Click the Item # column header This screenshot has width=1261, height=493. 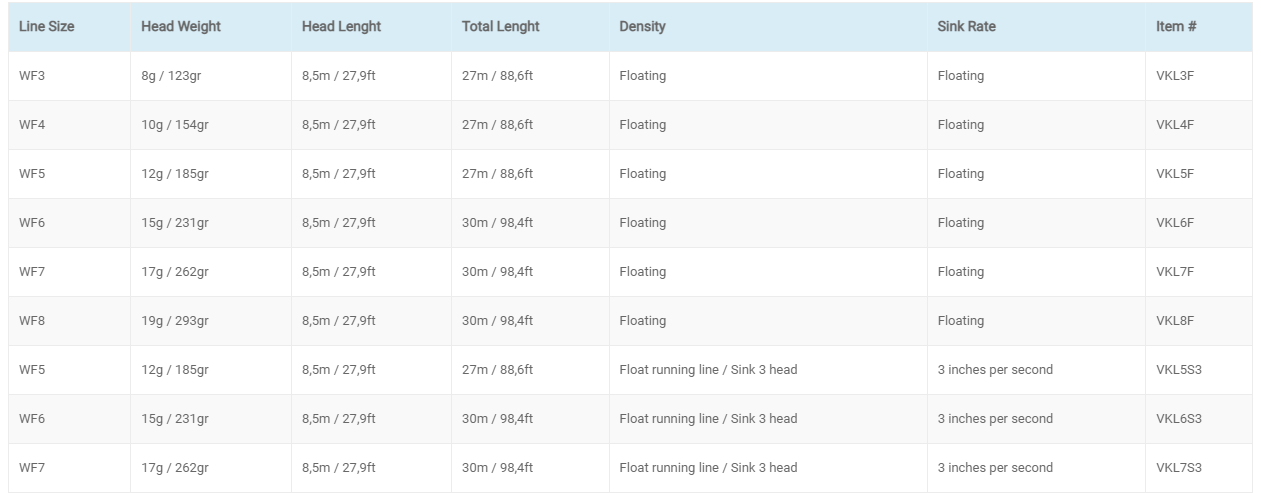[x=1176, y=27]
